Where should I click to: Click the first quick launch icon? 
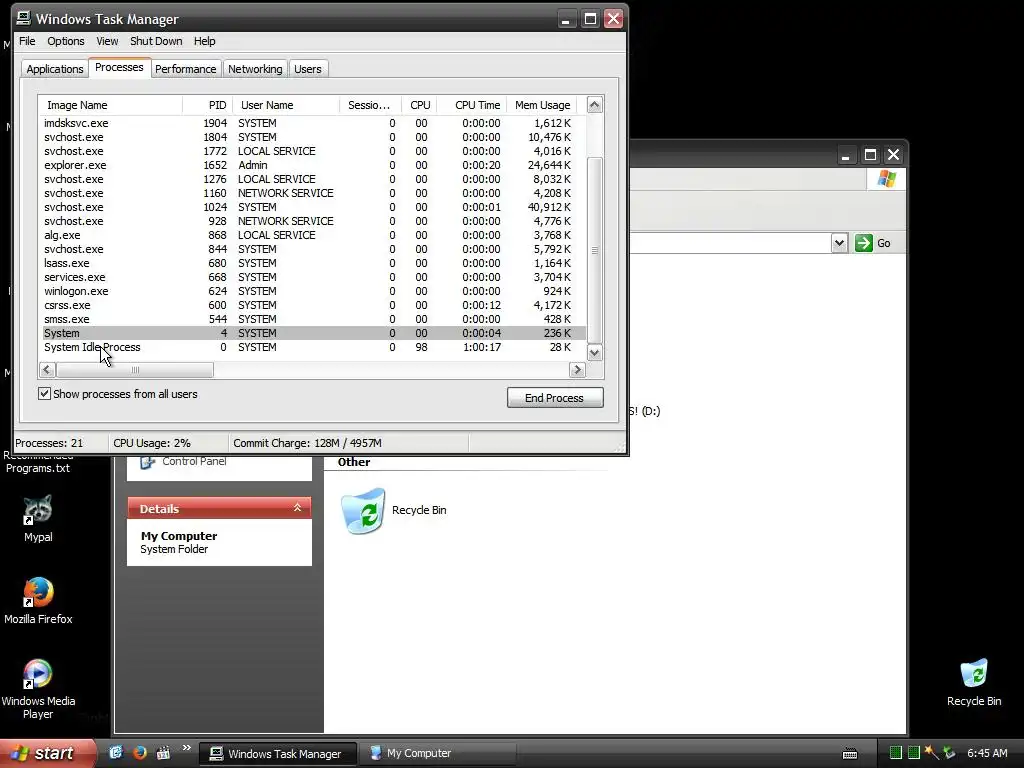116,752
